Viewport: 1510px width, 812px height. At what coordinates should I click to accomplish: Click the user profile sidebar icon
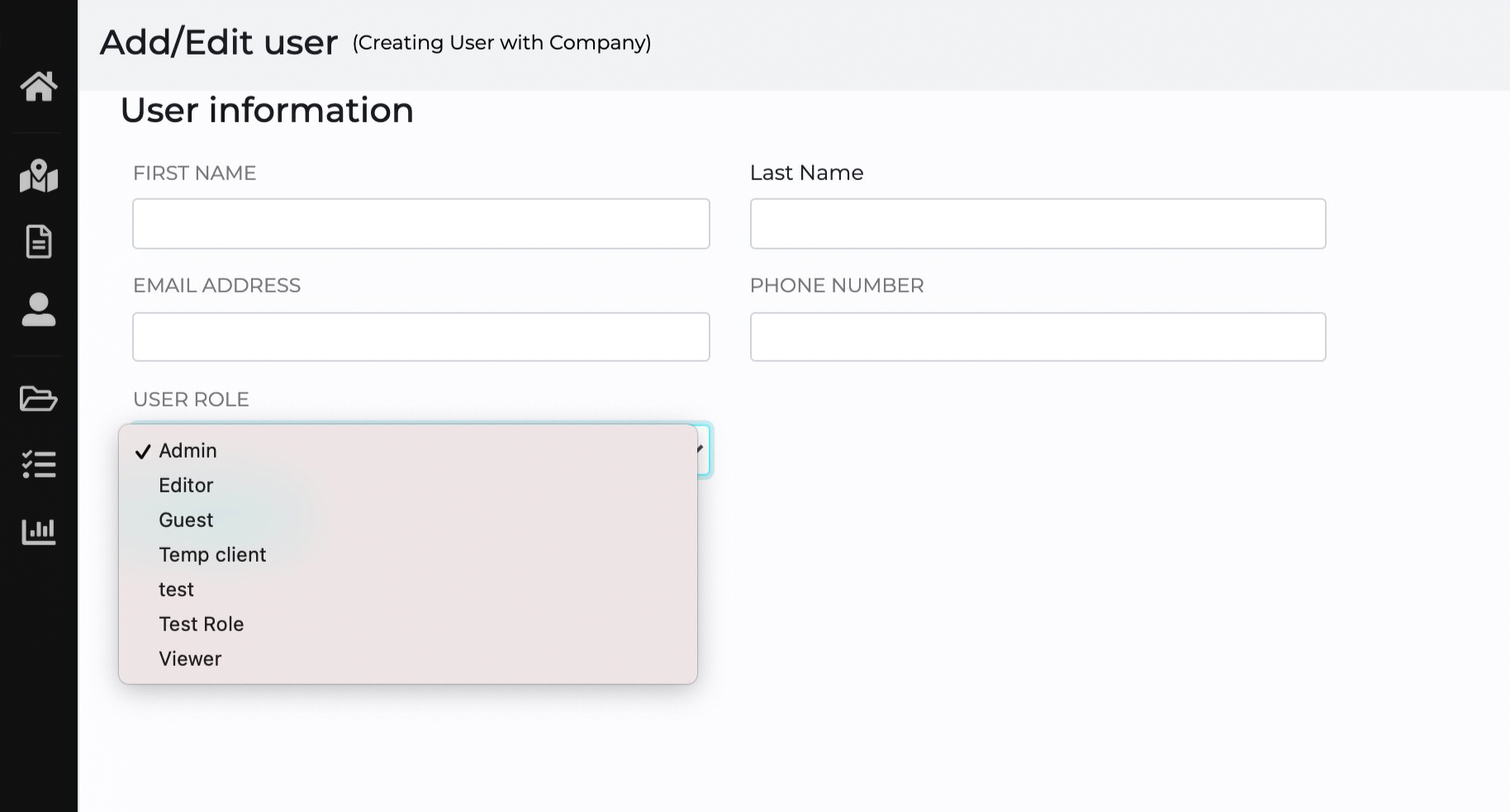39,310
